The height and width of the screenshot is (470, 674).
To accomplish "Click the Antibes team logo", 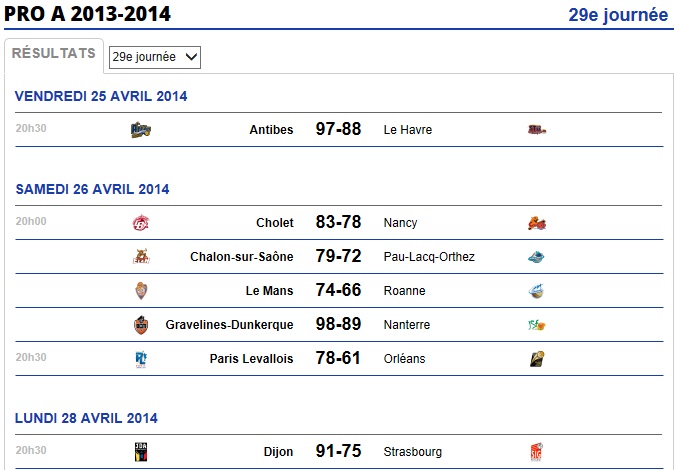I will tap(141, 129).
